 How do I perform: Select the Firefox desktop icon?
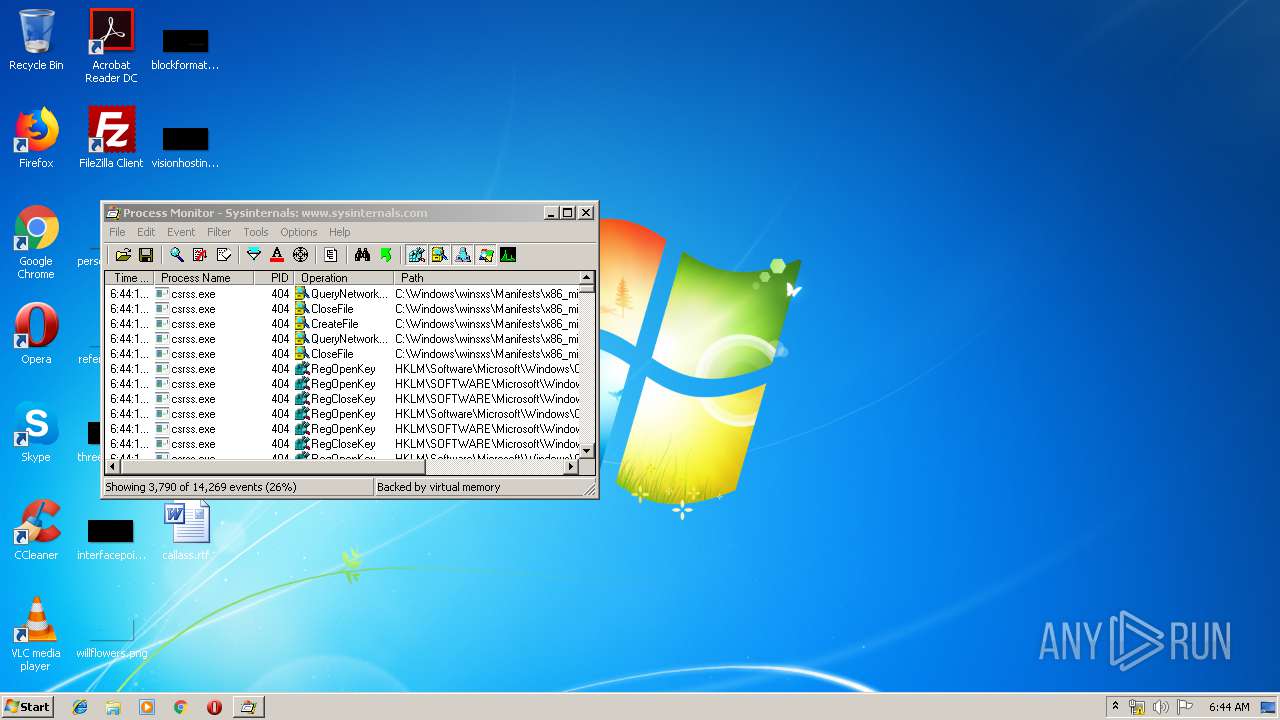(36, 139)
